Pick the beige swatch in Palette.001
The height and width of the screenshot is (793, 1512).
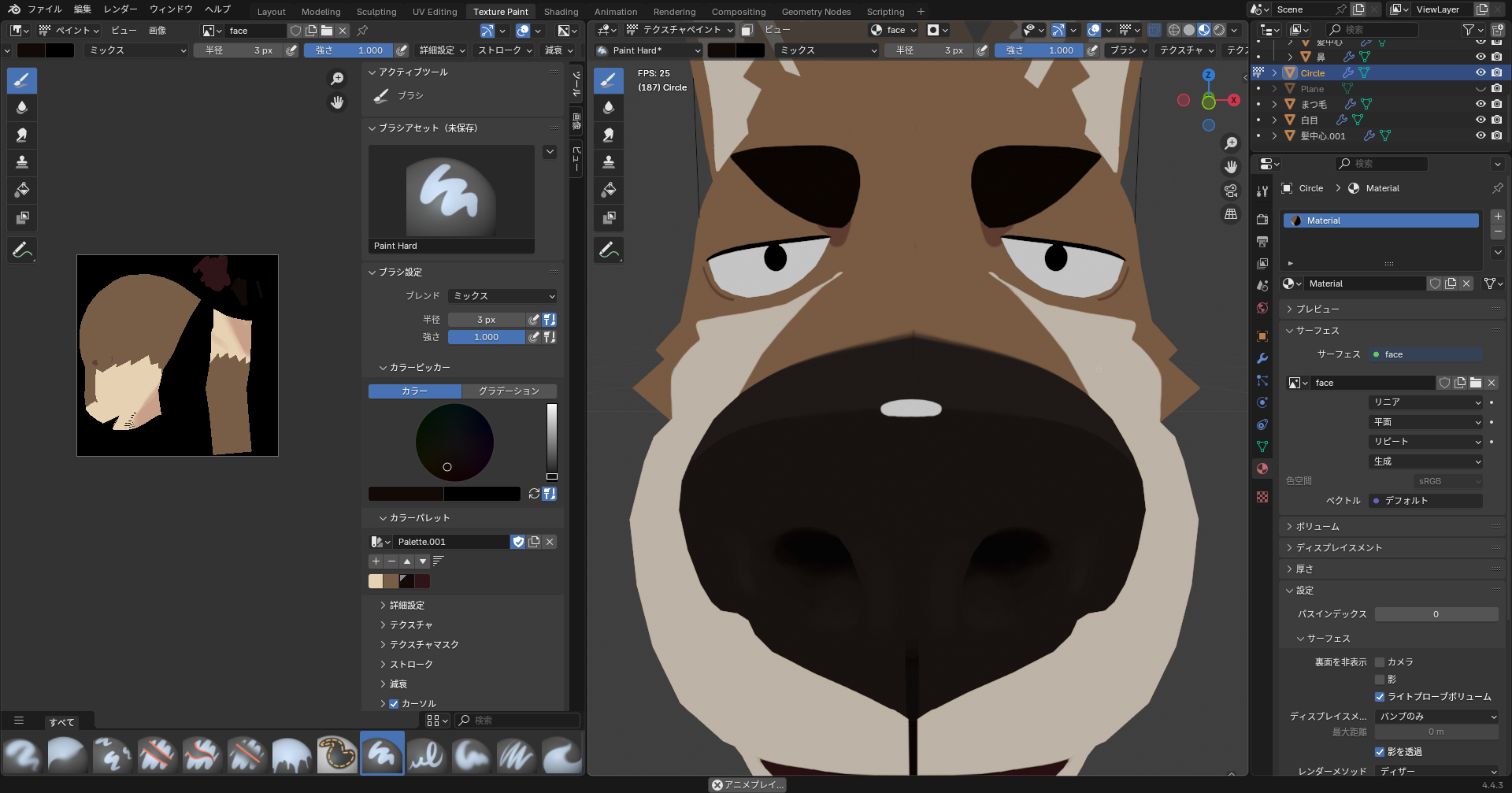[x=376, y=581]
